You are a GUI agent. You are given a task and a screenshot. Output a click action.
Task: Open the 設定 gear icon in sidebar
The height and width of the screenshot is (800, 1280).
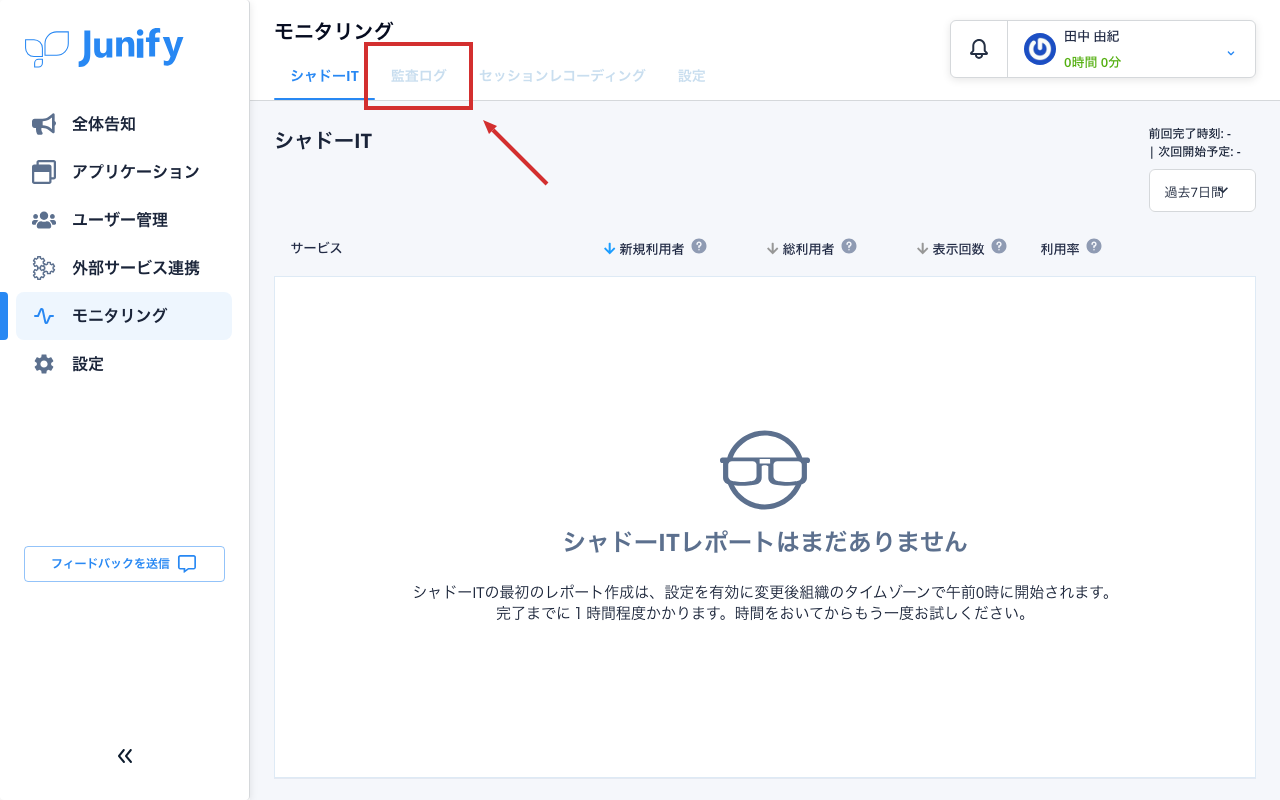(x=44, y=364)
